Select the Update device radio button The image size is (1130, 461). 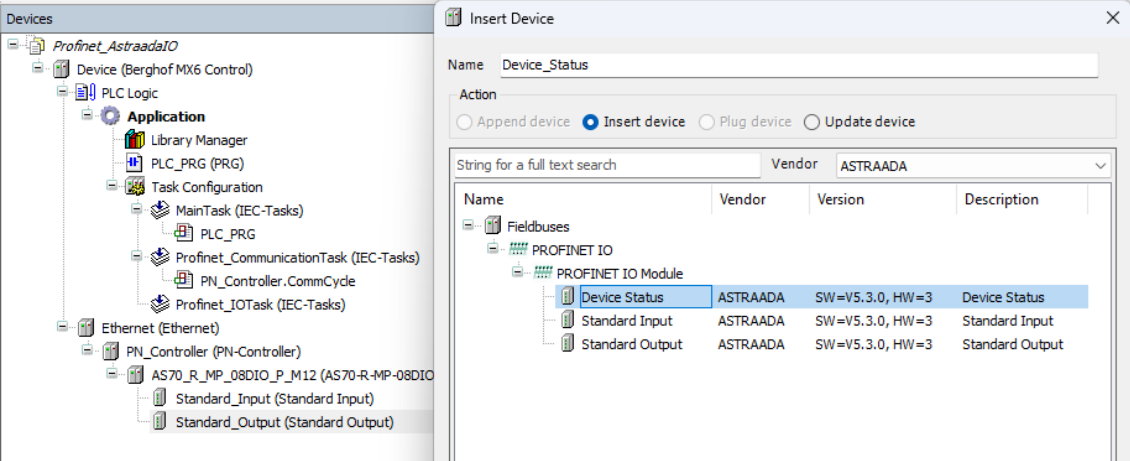pos(811,122)
